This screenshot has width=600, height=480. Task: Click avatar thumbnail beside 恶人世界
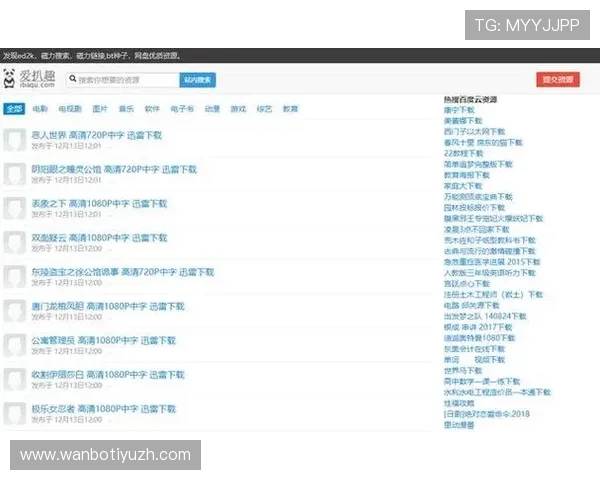[15, 140]
